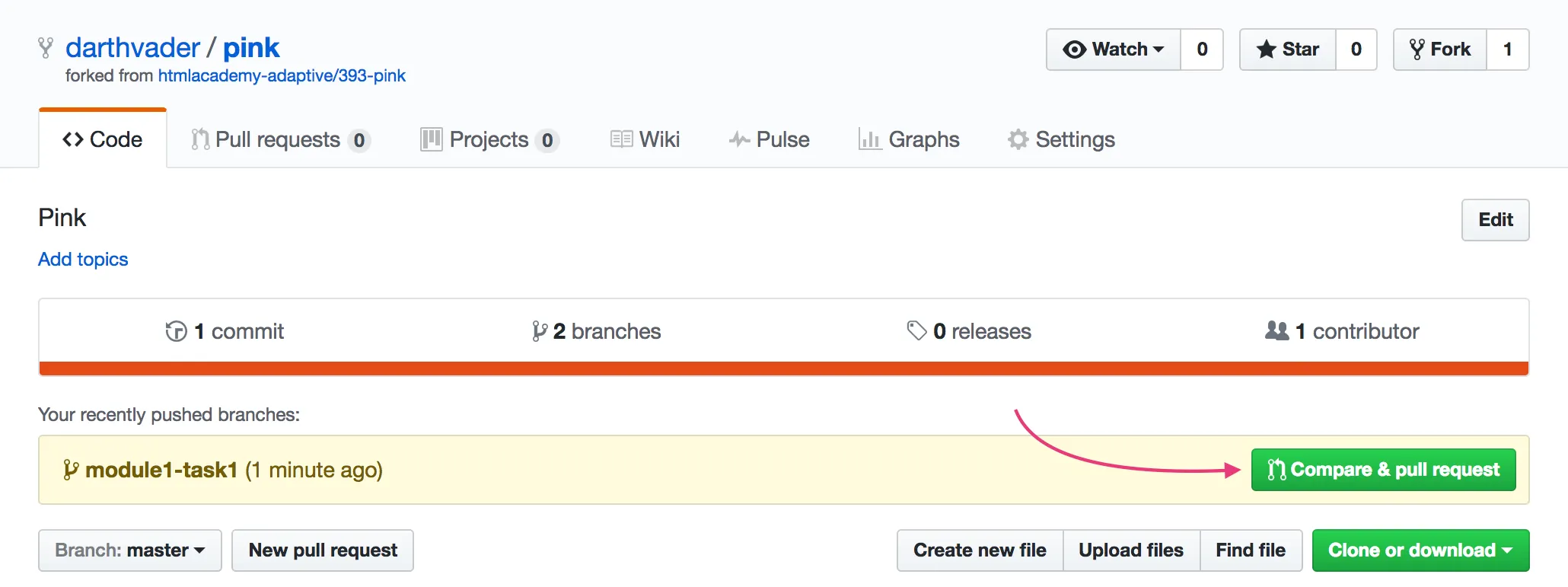Click the Pull requests counter badge
1568x587 pixels.
pyautogui.click(x=359, y=140)
